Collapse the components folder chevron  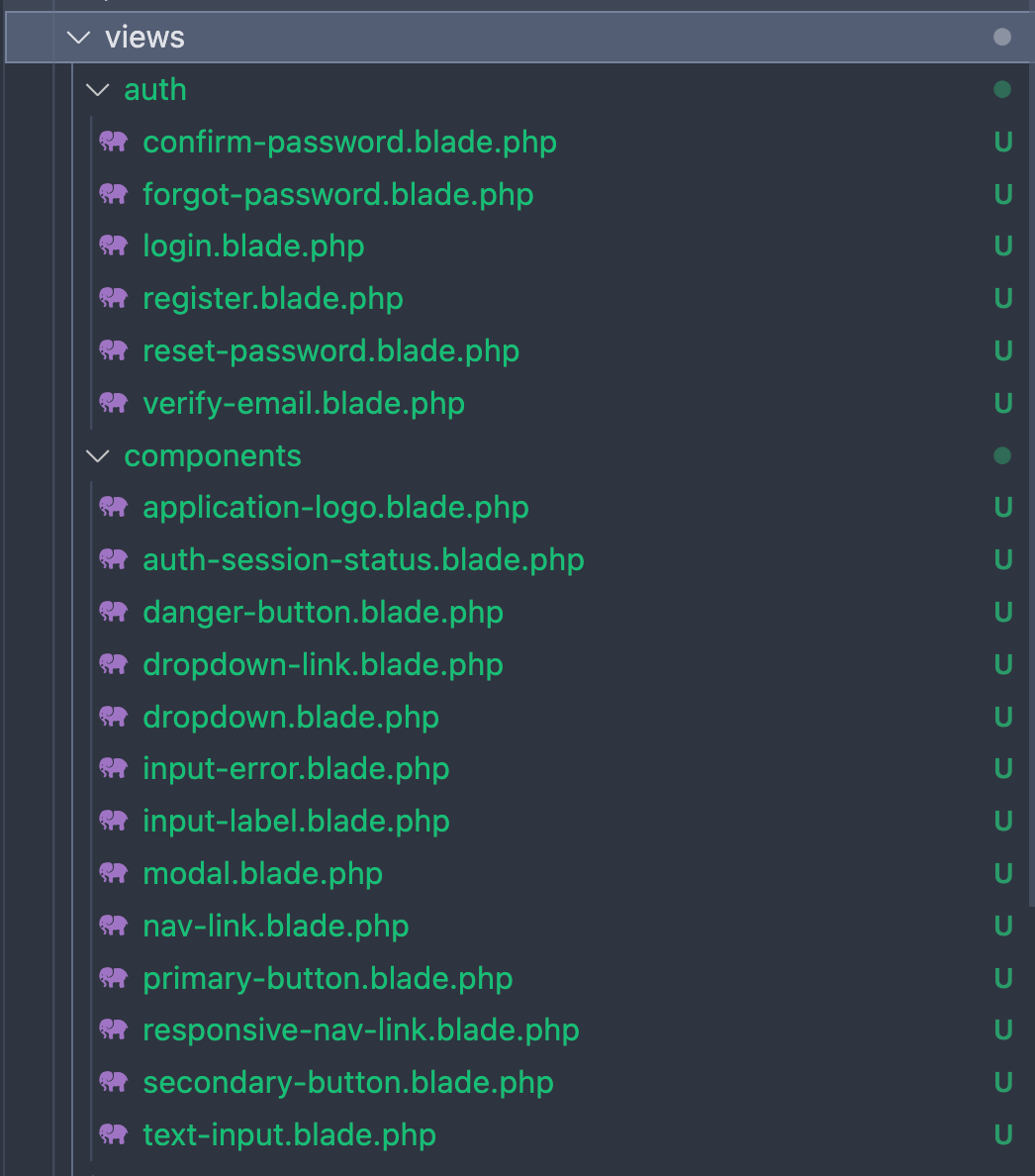pyautogui.click(x=97, y=456)
